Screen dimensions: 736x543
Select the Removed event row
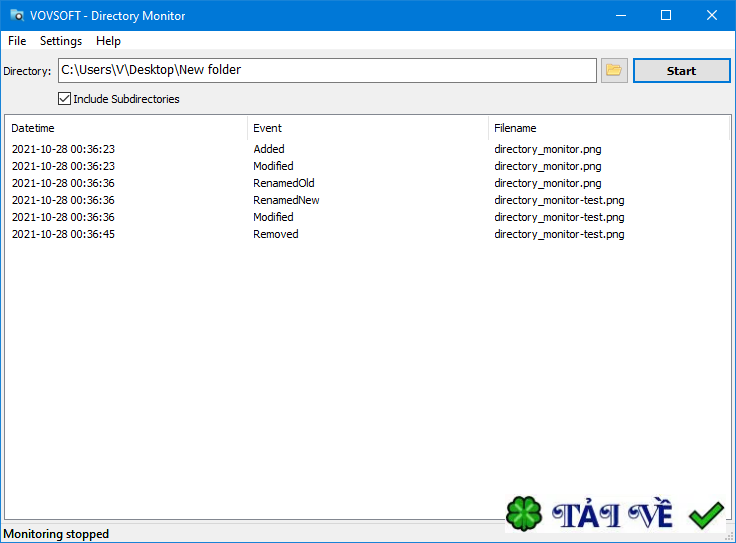pyautogui.click(x=368, y=234)
